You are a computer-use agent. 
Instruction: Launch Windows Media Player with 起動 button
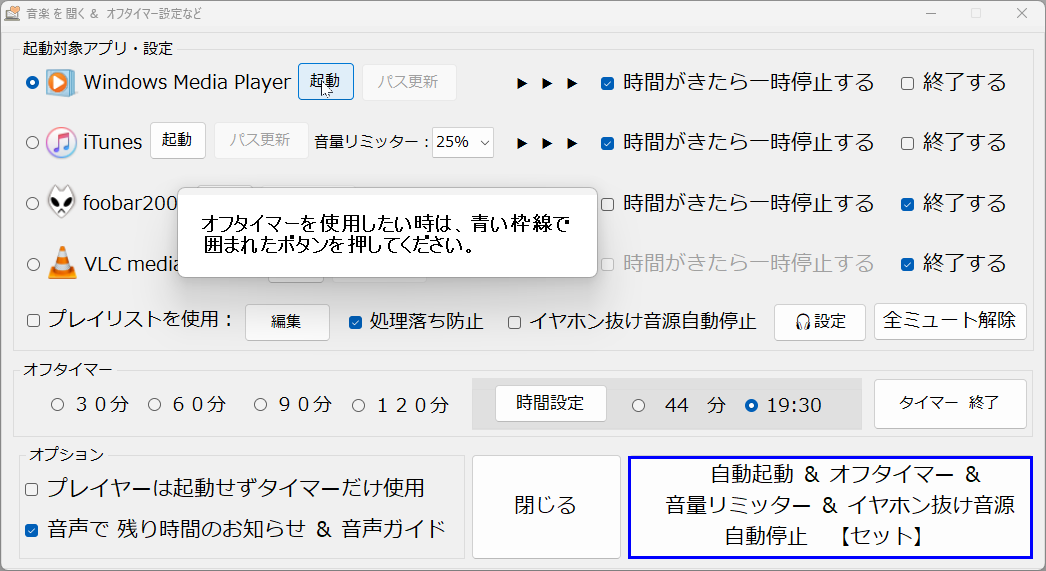point(326,82)
